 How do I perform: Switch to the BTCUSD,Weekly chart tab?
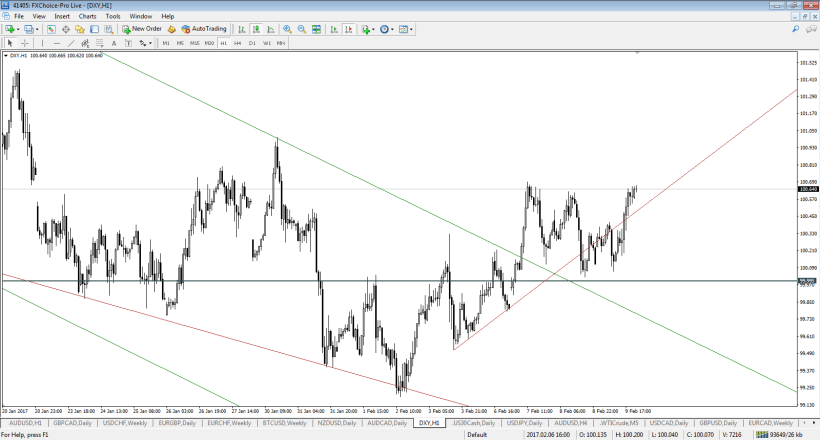click(284, 423)
